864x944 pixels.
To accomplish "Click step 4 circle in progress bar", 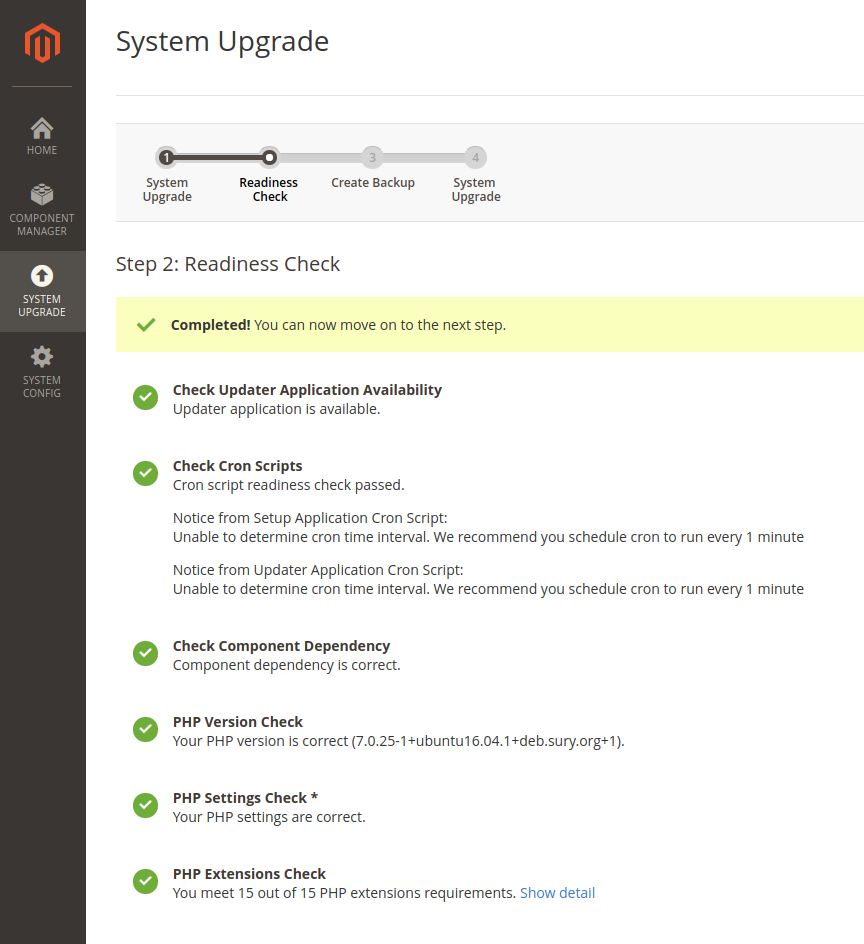I will pyautogui.click(x=476, y=158).
